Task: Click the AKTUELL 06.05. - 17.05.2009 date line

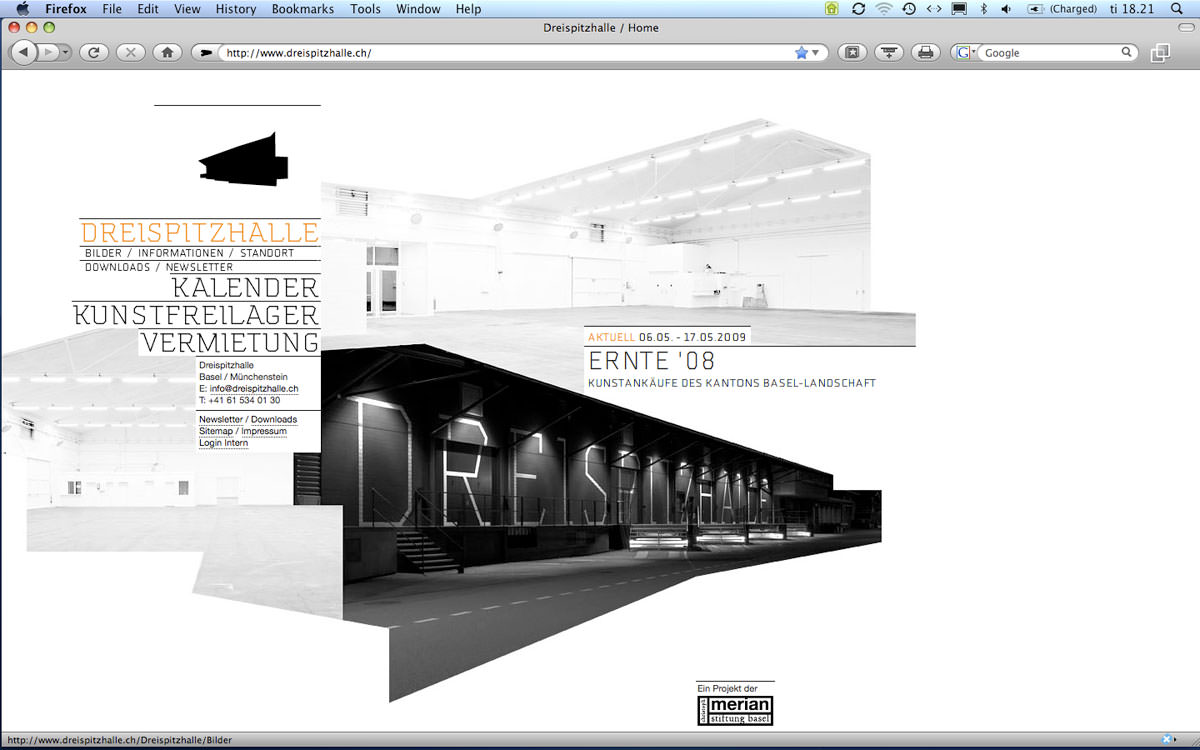Action: pyautogui.click(x=667, y=336)
